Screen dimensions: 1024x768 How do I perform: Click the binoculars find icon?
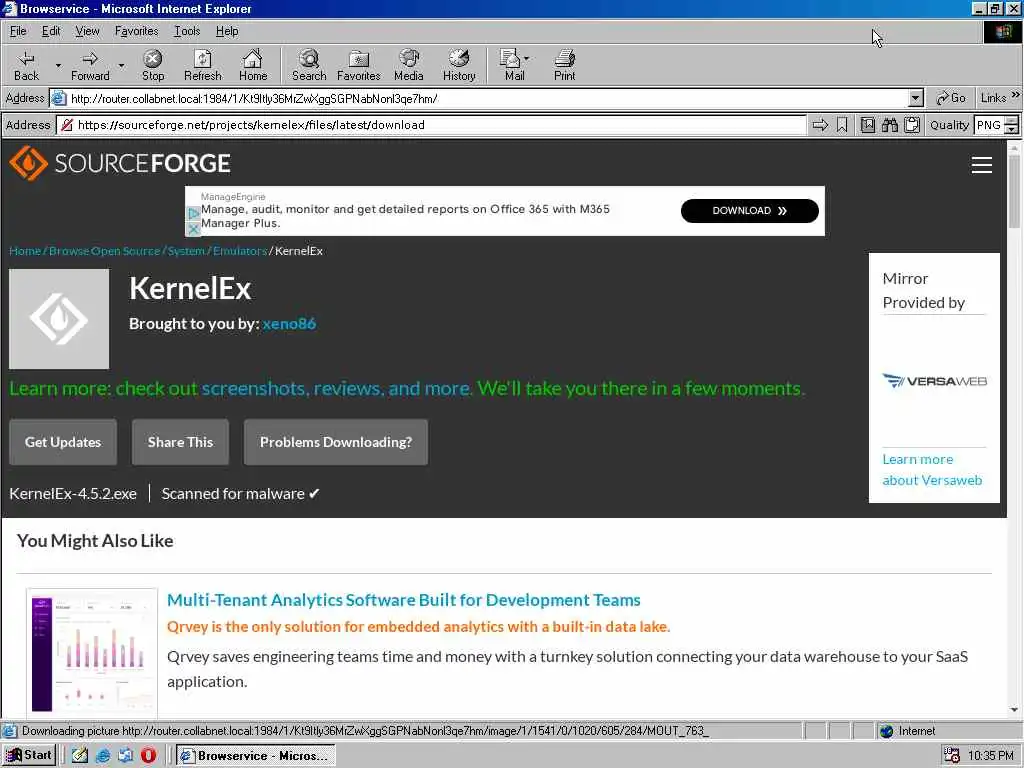(890, 125)
